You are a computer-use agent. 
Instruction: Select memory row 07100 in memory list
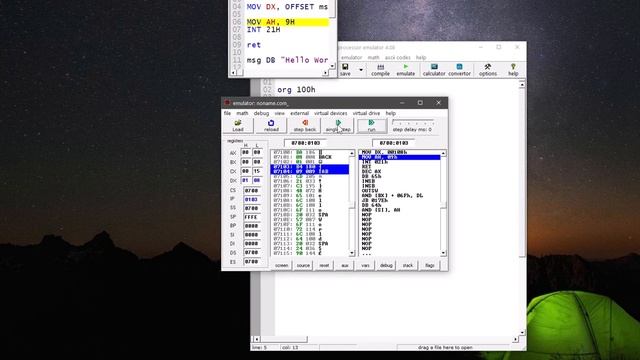pos(310,152)
